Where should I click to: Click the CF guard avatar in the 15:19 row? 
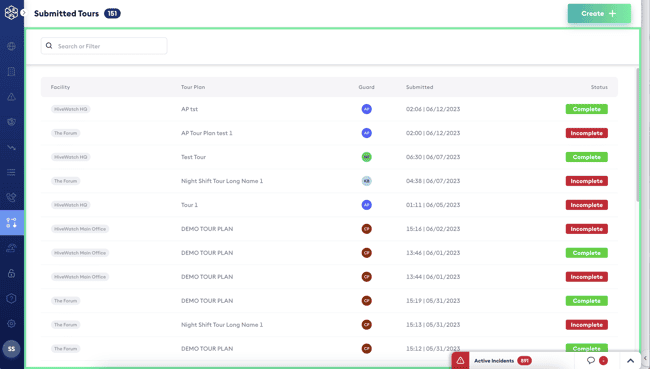pos(366,301)
